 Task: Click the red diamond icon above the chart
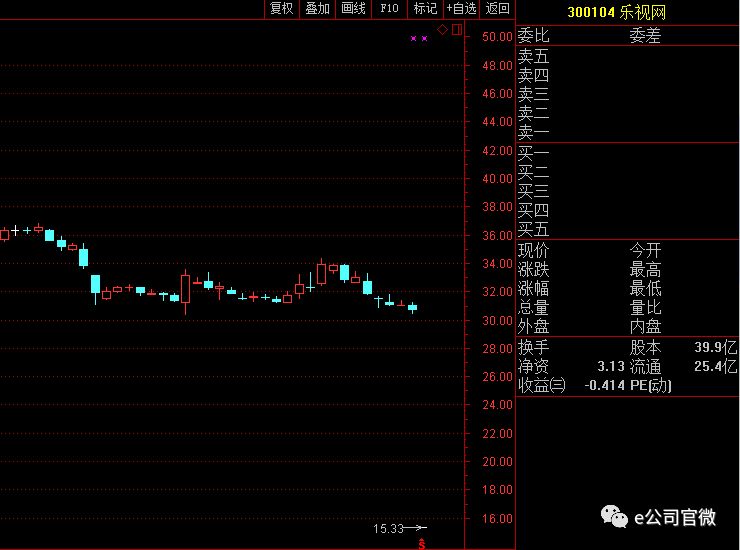click(x=442, y=30)
